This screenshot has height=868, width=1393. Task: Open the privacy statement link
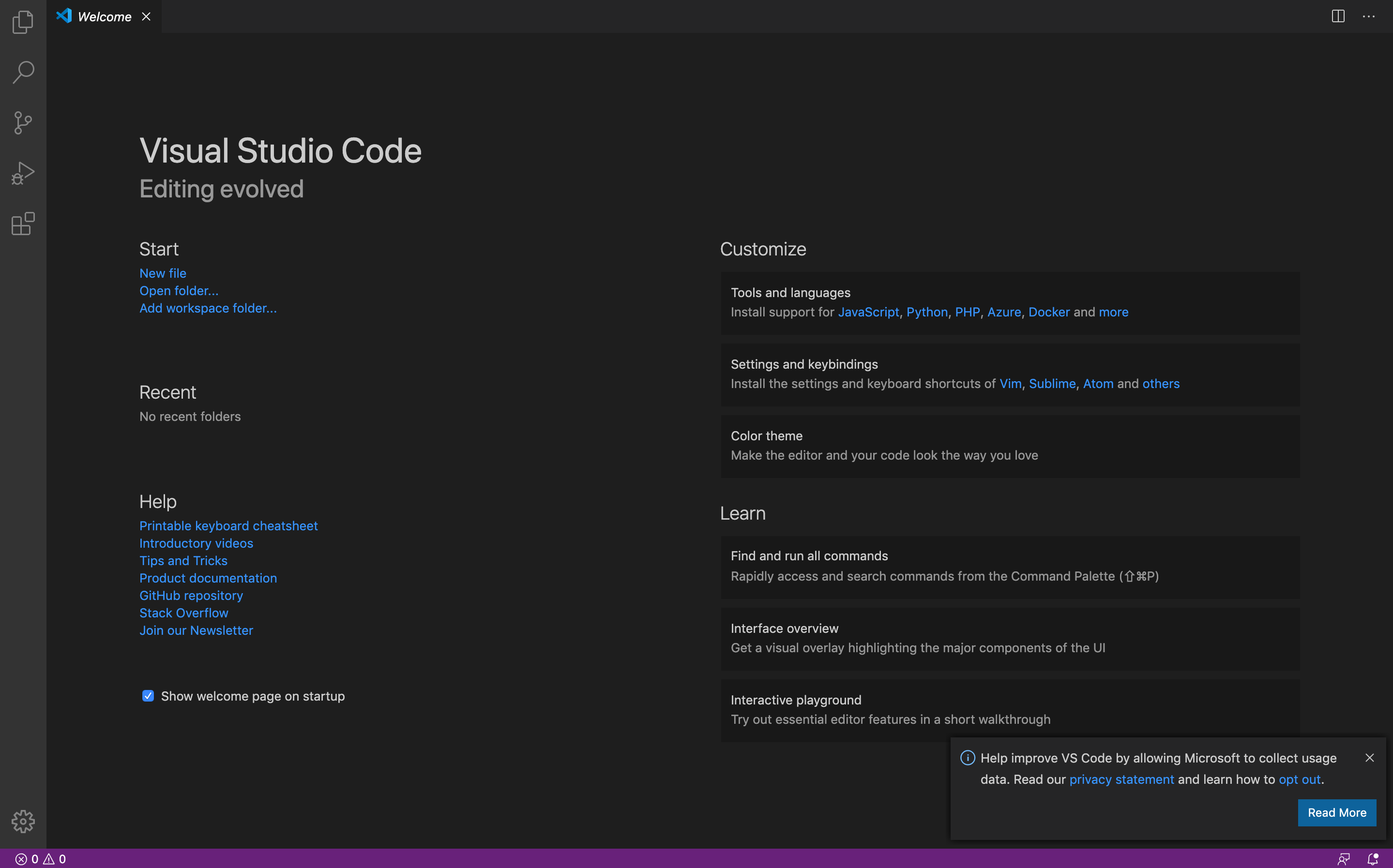[1121, 779]
